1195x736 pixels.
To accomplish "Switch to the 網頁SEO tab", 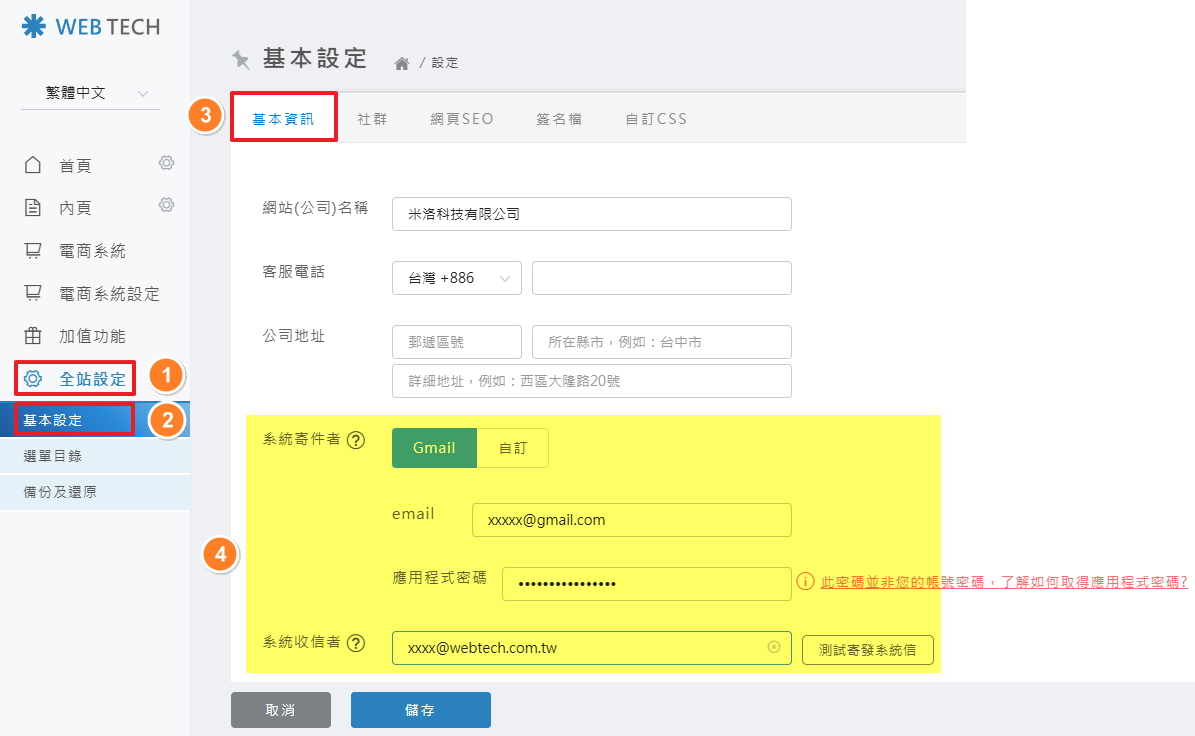I will (462, 118).
